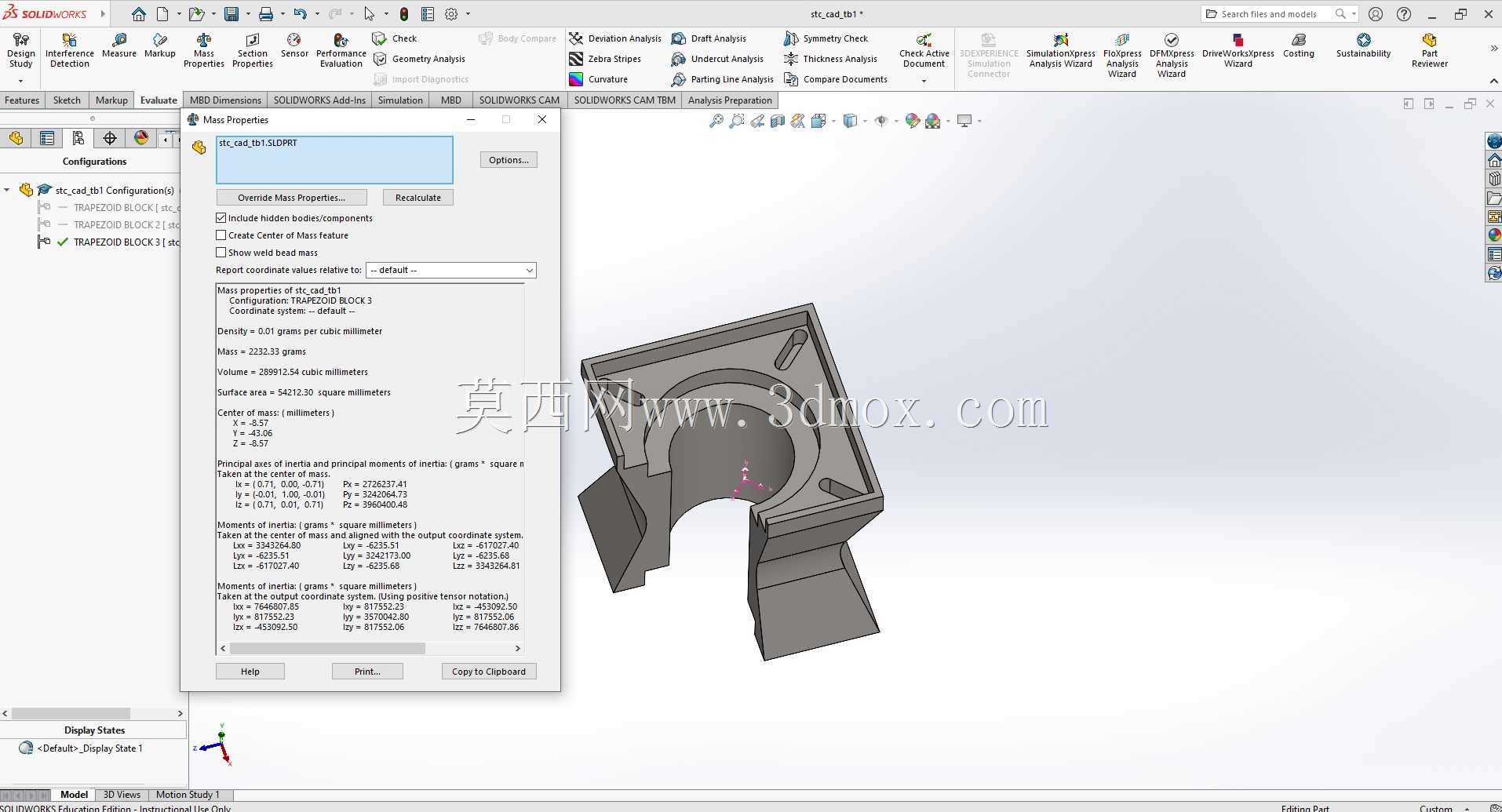The height and width of the screenshot is (812, 1502).
Task: Open the SOLIDWORKS logo menu arrow
Action: tap(103, 14)
